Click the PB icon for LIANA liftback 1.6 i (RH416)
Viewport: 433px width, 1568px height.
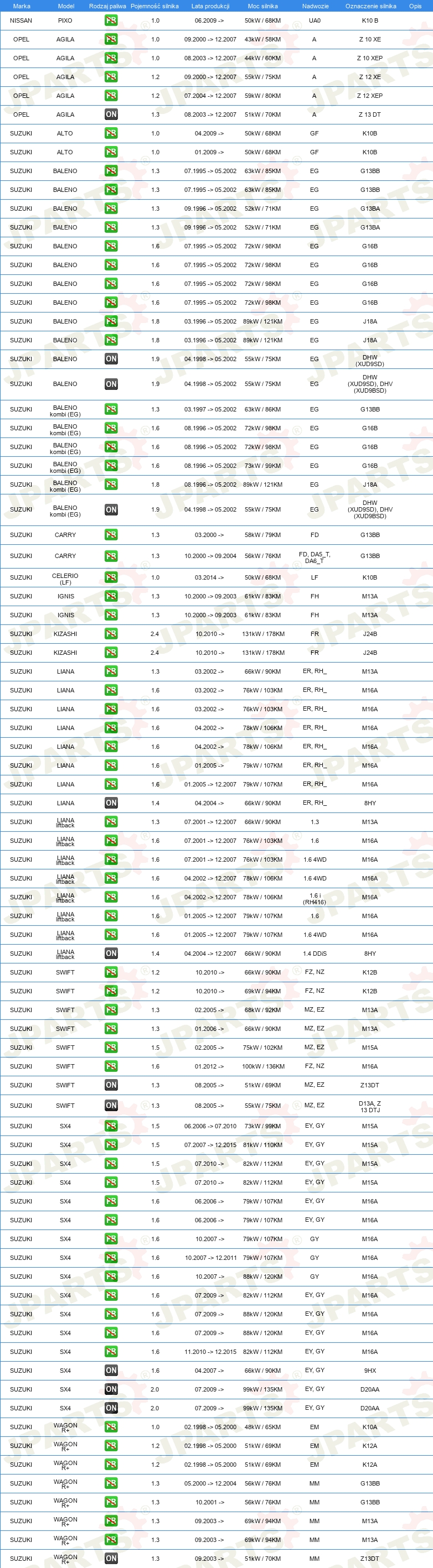(x=111, y=897)
